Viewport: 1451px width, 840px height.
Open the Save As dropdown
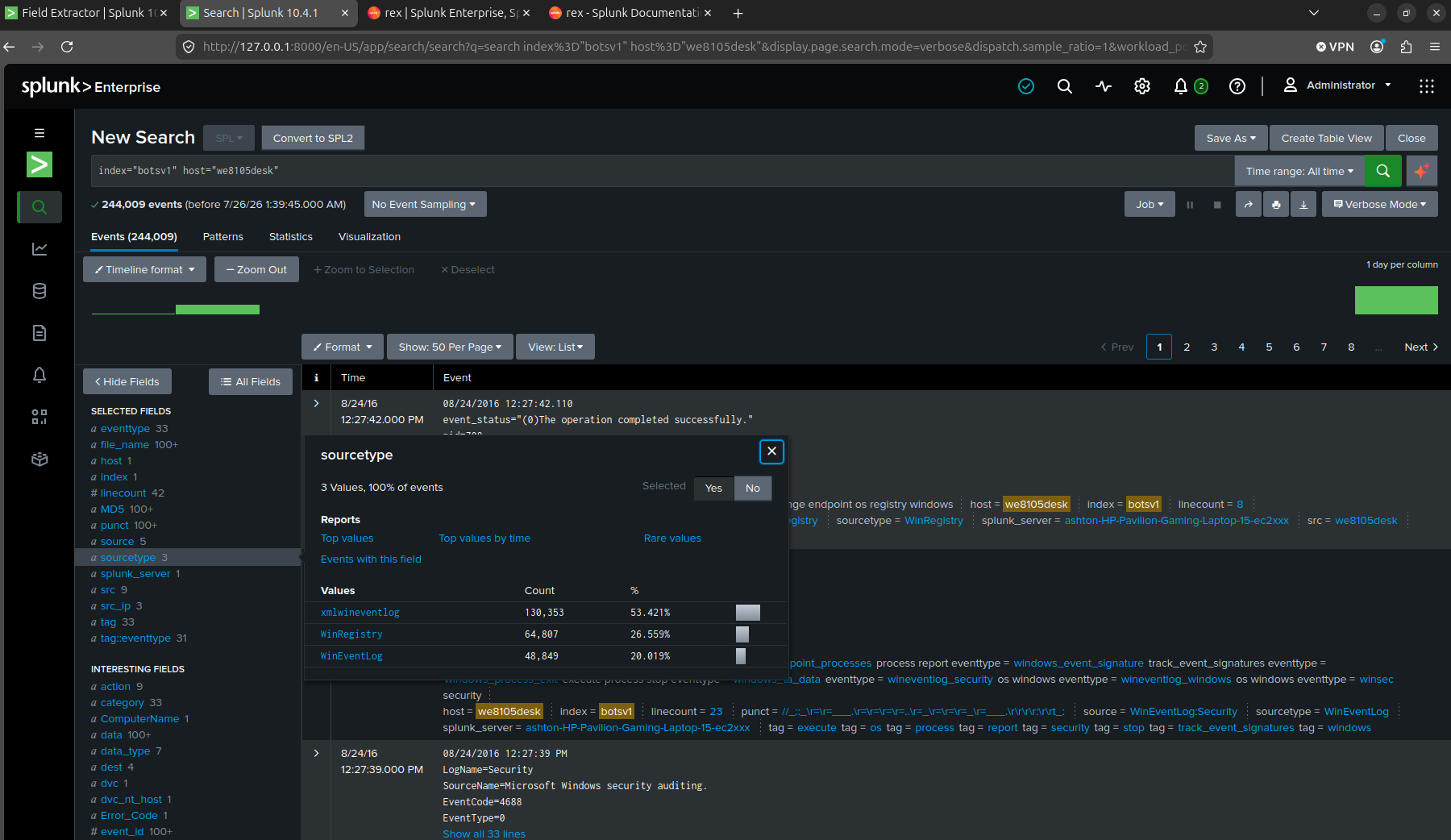coord(1231,138)
